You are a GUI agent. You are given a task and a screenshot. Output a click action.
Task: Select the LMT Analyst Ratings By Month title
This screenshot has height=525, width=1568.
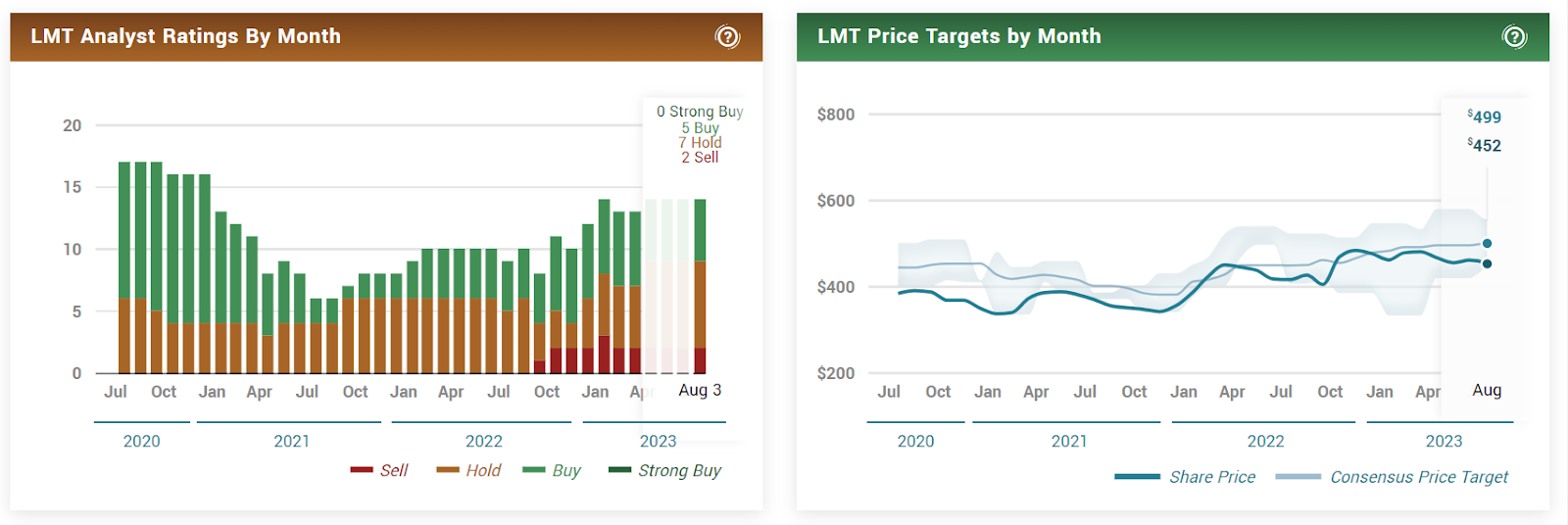click(186, 36)
